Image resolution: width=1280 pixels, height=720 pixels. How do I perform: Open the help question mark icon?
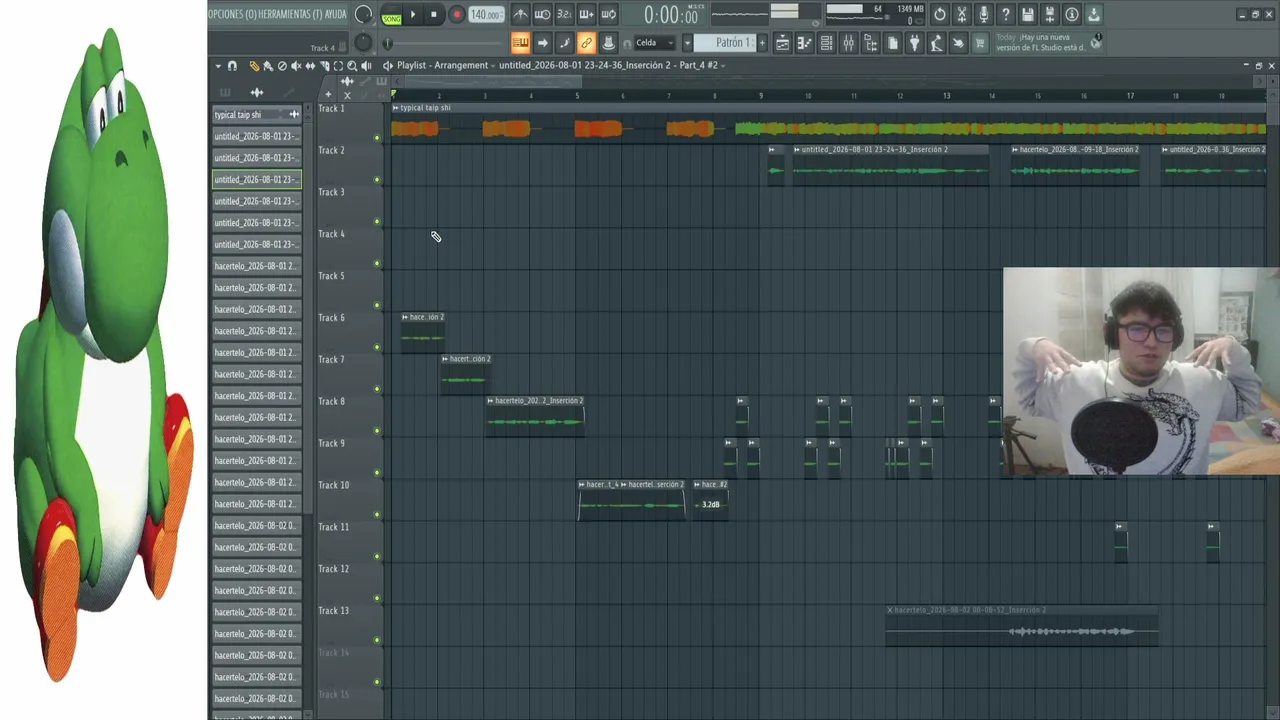1006,14
